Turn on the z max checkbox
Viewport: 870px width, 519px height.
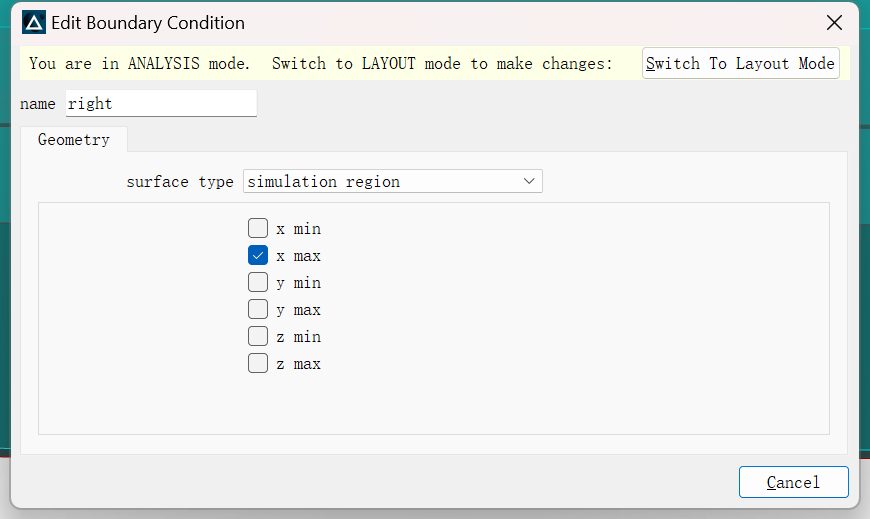(x=258, y=363)
